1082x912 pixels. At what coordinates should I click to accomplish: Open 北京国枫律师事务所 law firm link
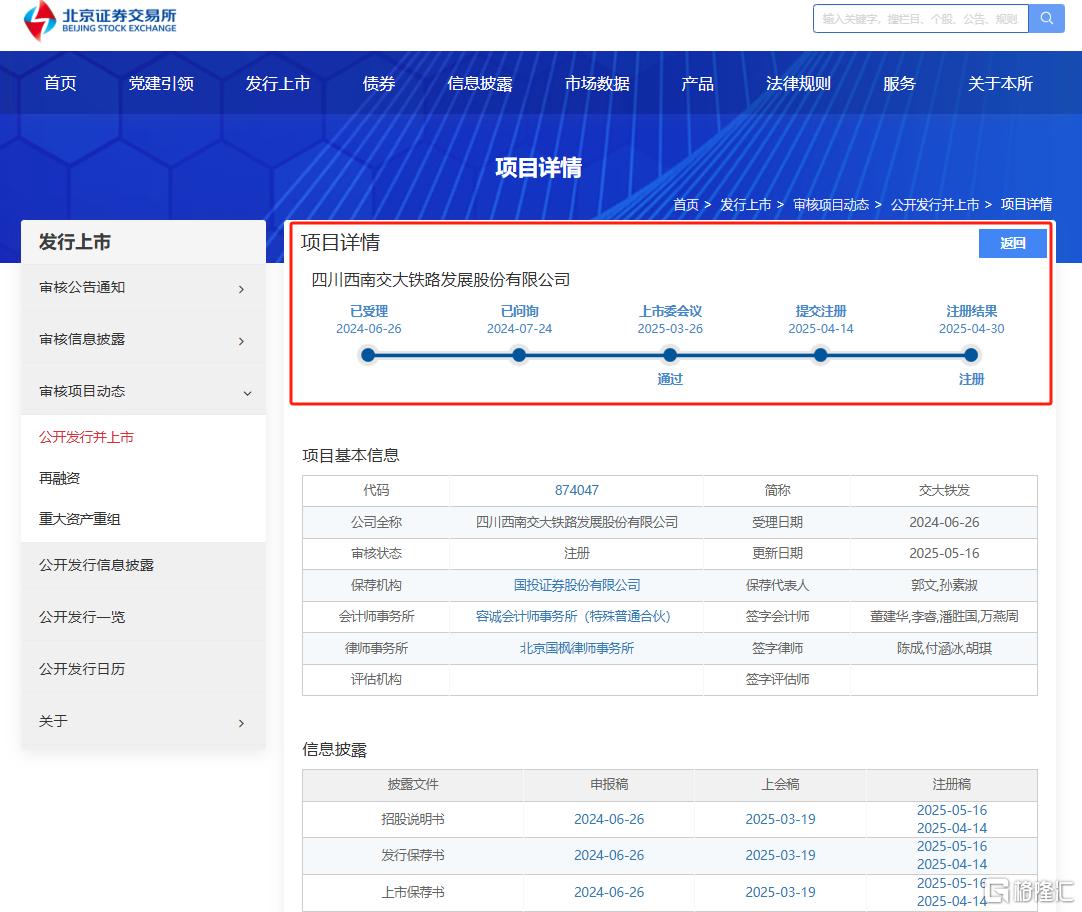pyautogui.click(x=576, y=648)
